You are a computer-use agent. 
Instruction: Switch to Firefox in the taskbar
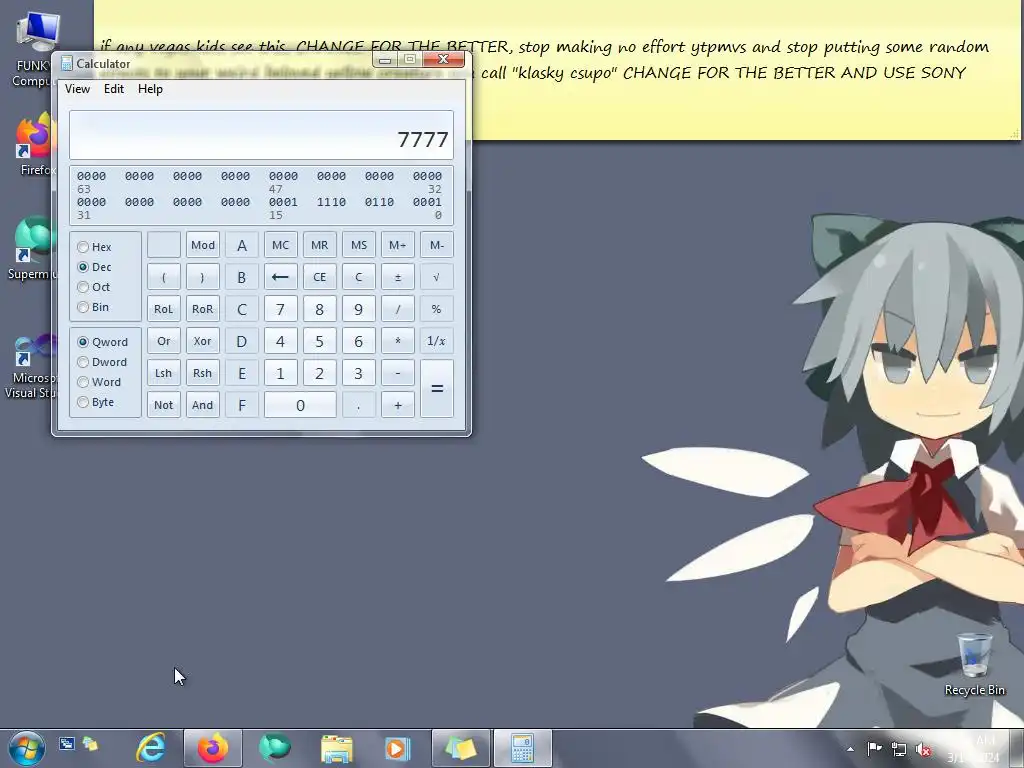(213, 748)
